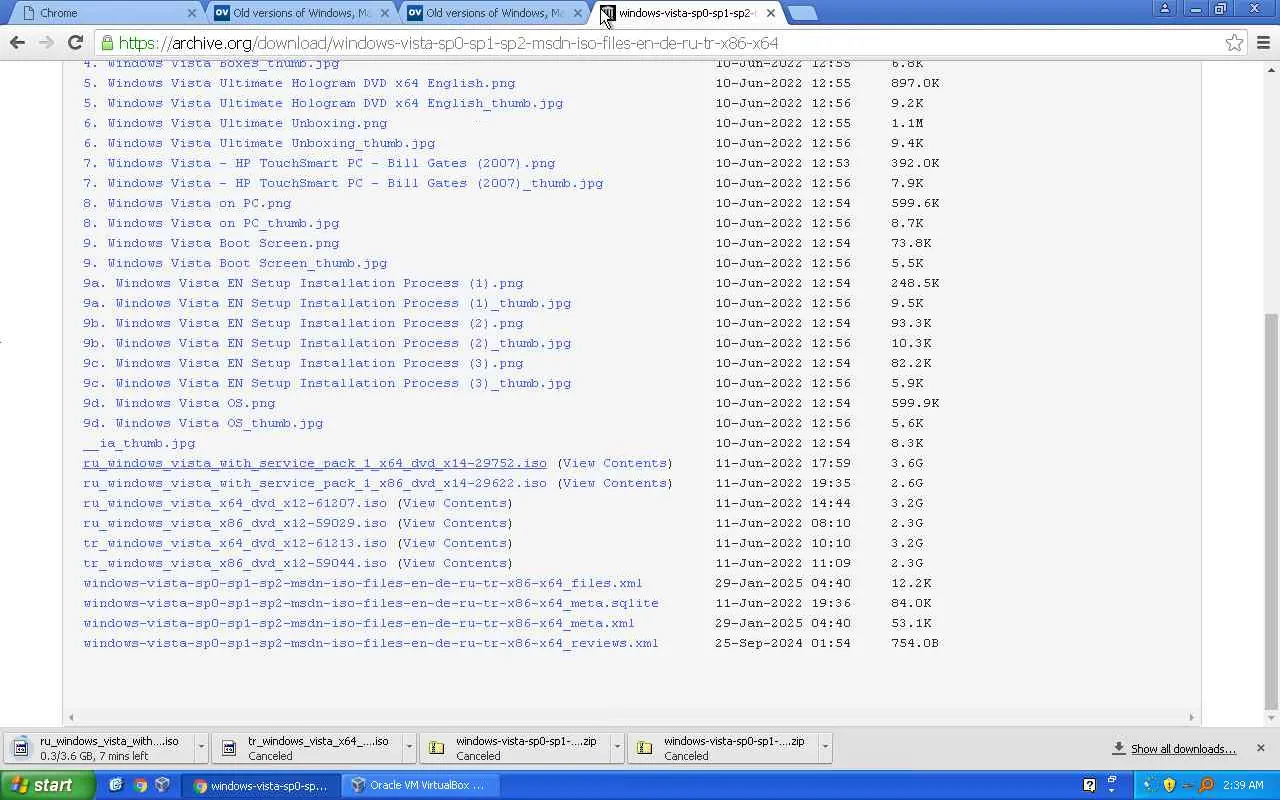This screenshot has height=800, width=1280.
Task: Open the in-progress ru_windows_vista_with iso download
Action: point(100,748)
